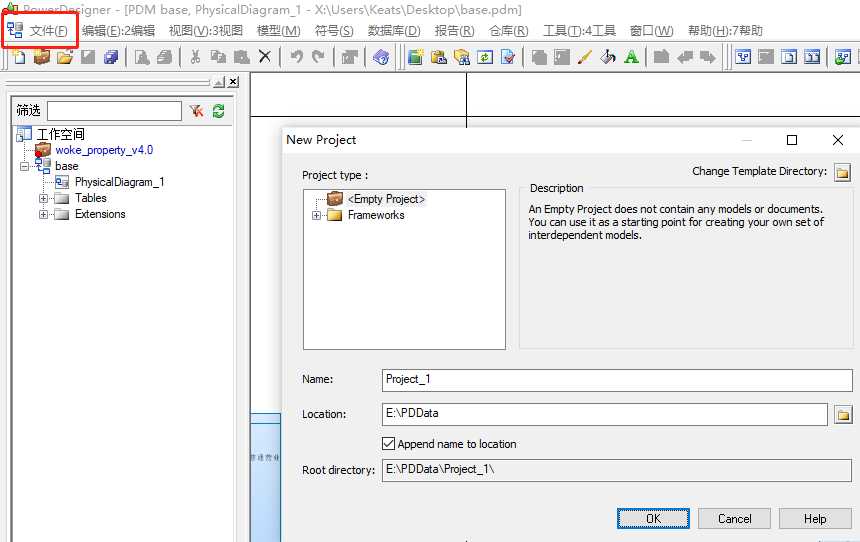Click the New Model toolbar icon
Screen dimensions: 860x542
(x=19, y=57)
